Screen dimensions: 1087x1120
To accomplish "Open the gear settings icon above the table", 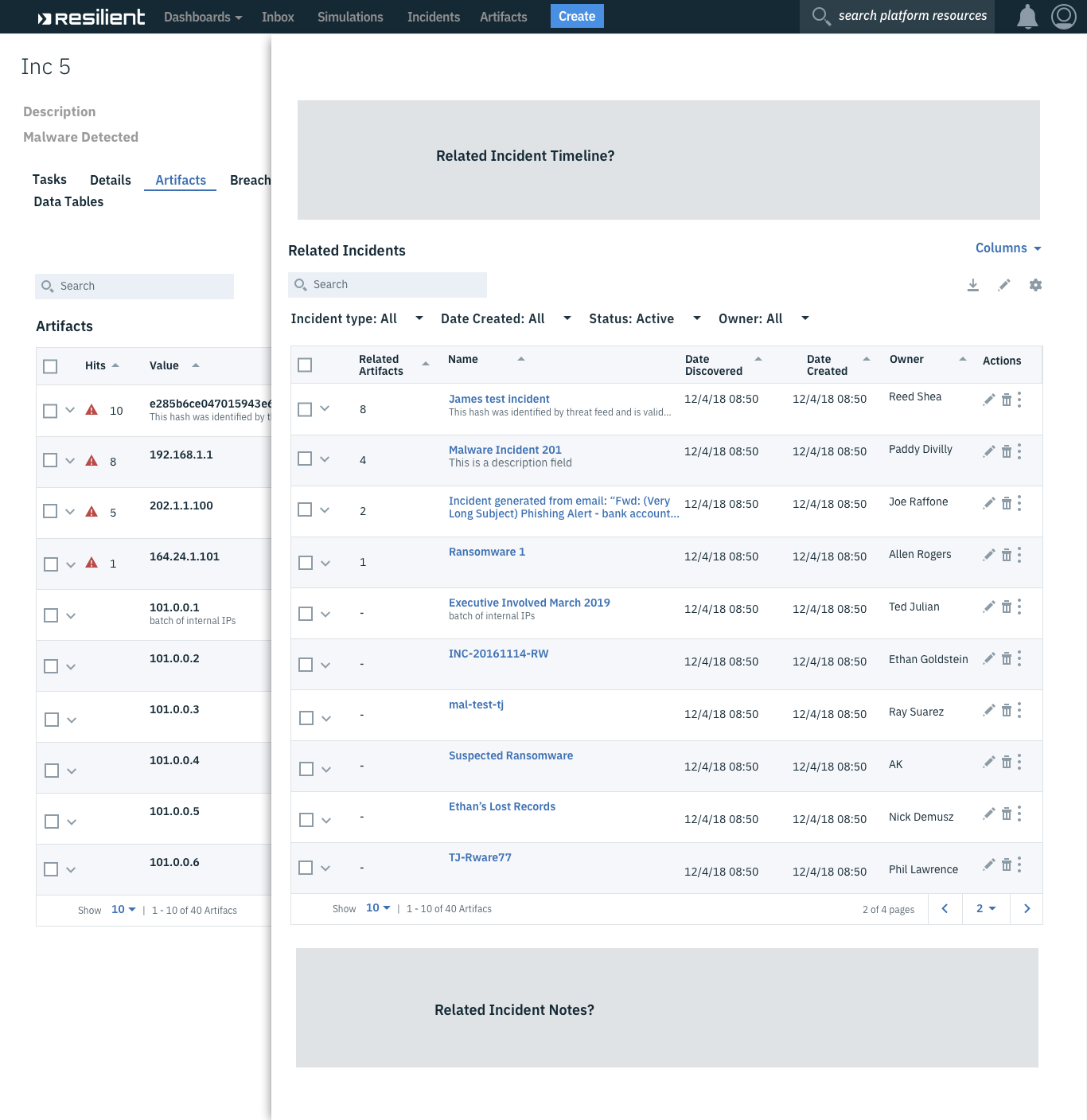I will tap(1035, 285).
